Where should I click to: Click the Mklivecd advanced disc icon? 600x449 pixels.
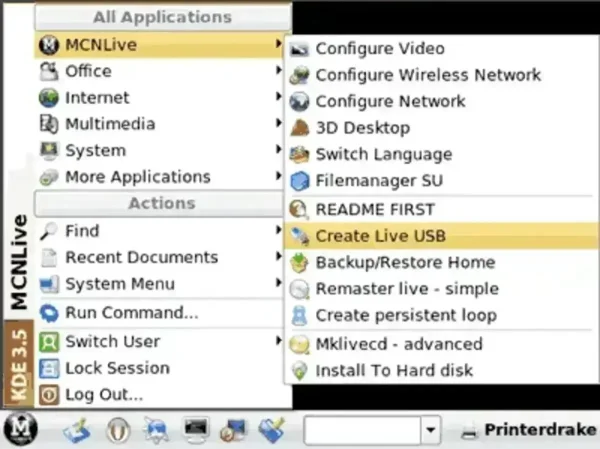point(299,344)
